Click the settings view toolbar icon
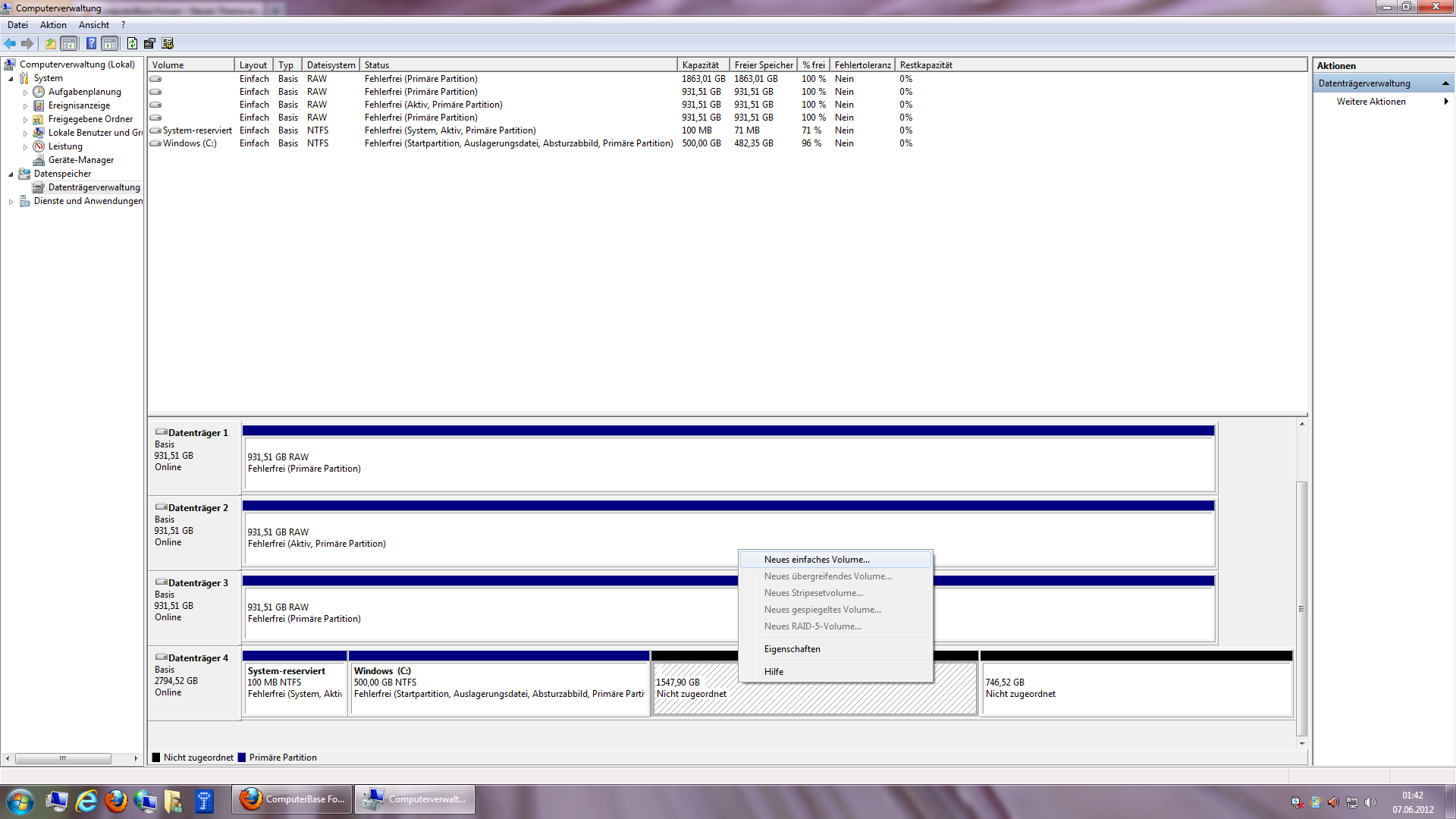The width and height of the screenshot is (1456, 819). tap(168, 43)
